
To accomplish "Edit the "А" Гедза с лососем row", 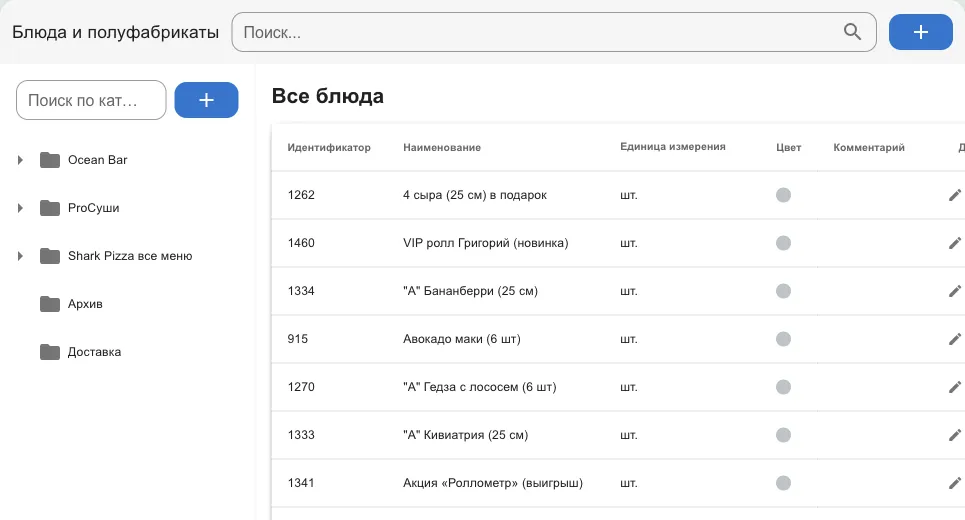I will coord(955,387).
